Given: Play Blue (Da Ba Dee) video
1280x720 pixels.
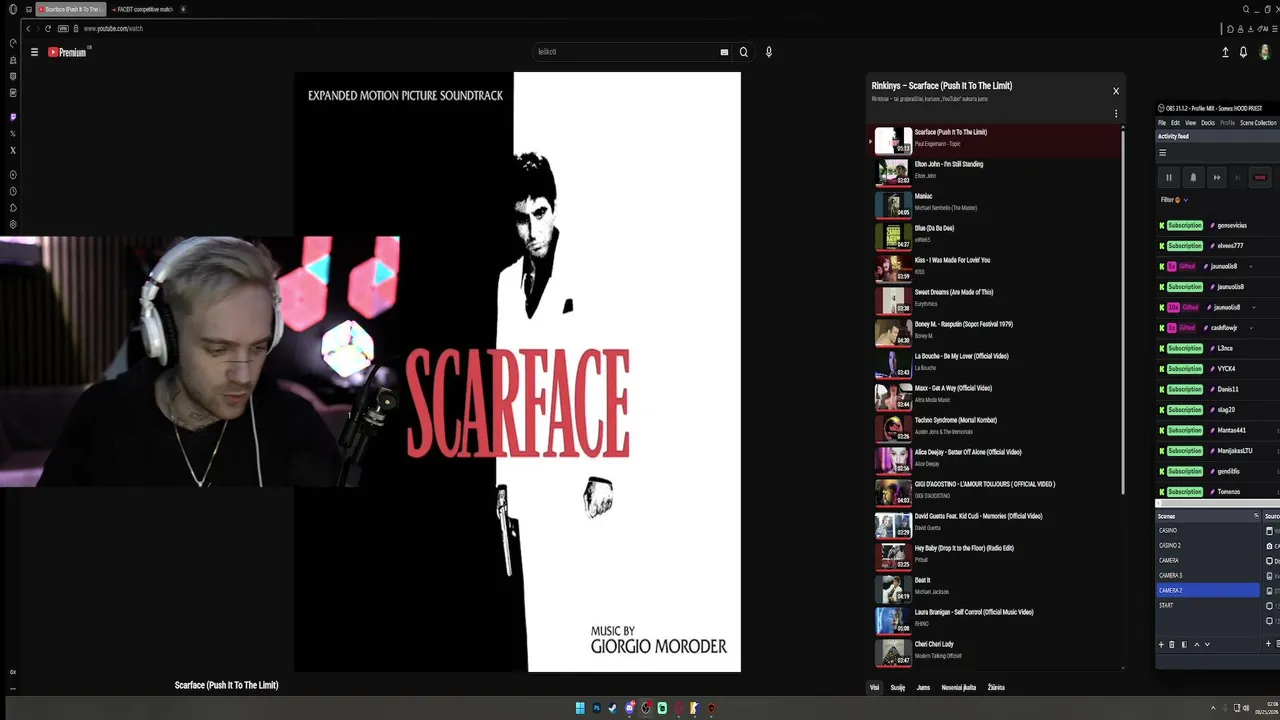Looking at the screenshot, I should pos(997,236).
